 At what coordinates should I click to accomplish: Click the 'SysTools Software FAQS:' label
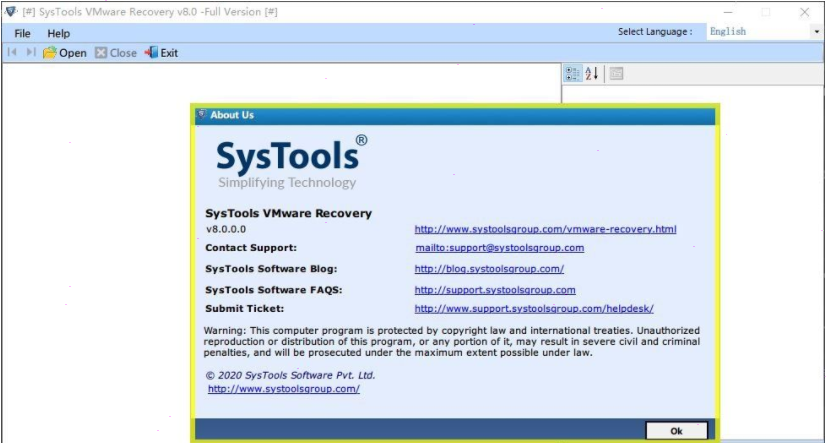coord(273,290)
